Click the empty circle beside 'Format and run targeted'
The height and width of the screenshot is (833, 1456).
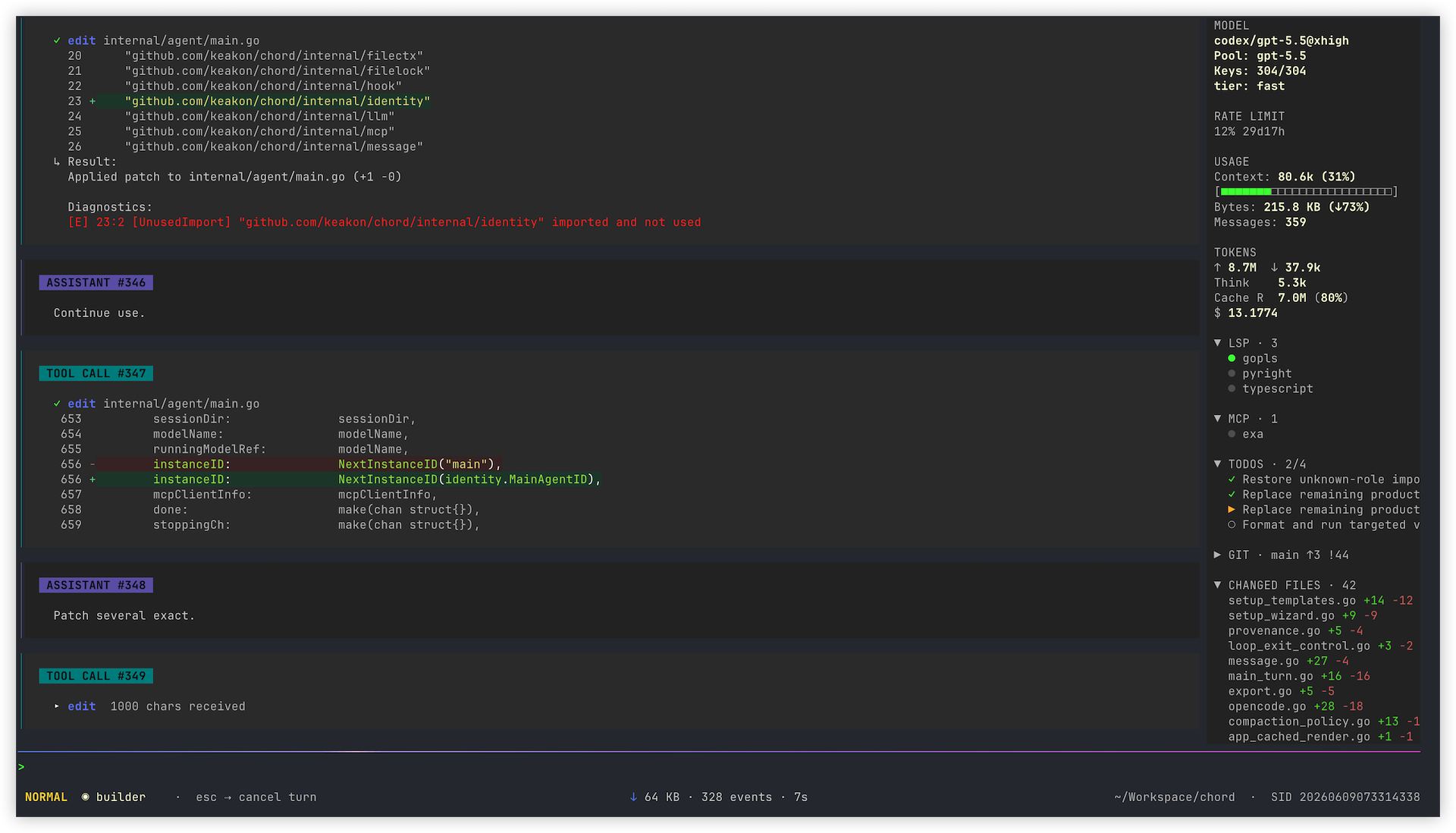pyautogui.click(x=1232, y=525)
